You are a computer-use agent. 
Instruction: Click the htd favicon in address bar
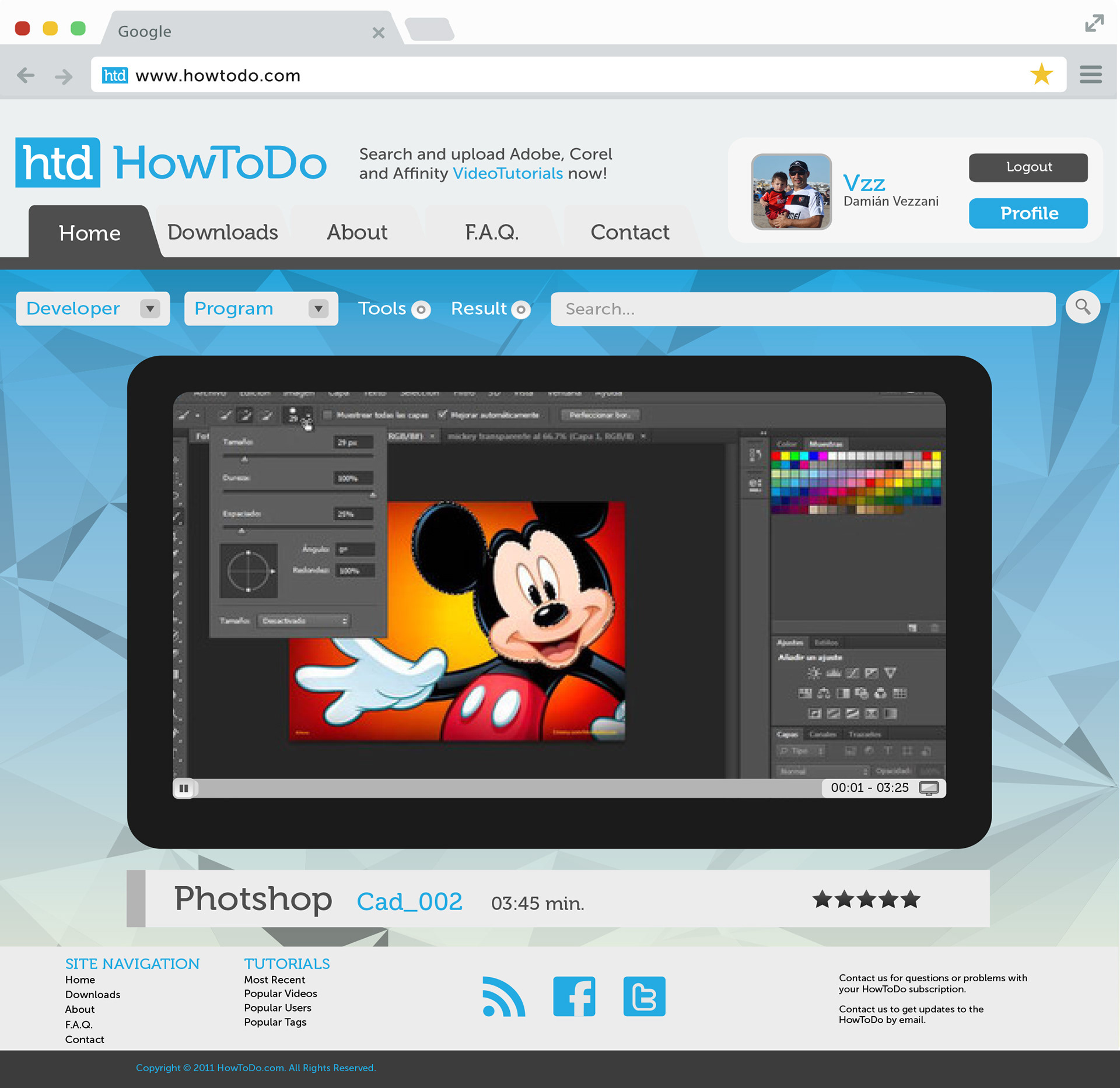(x=114, y=75)
